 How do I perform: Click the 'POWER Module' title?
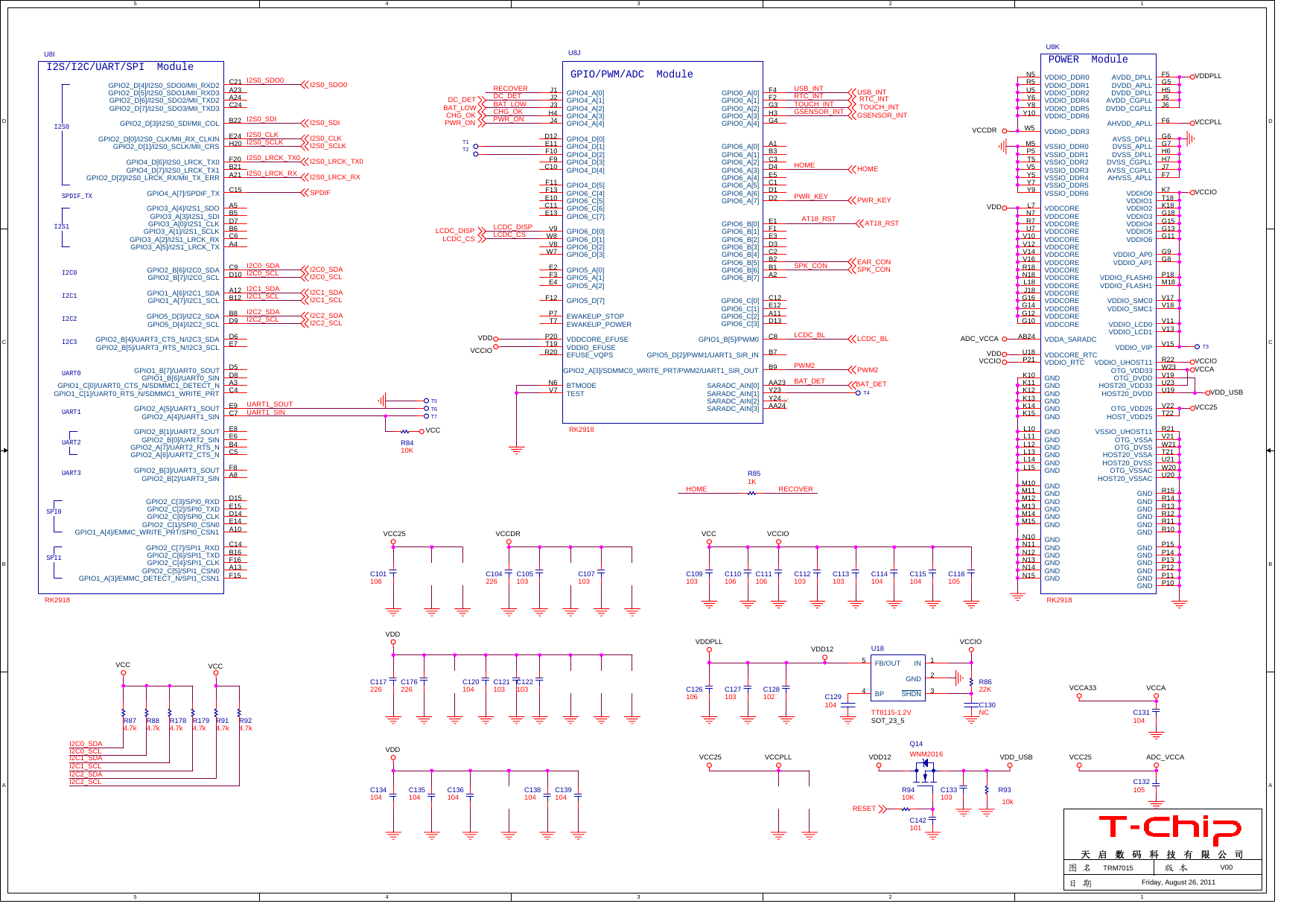(x=1087, y=60)
